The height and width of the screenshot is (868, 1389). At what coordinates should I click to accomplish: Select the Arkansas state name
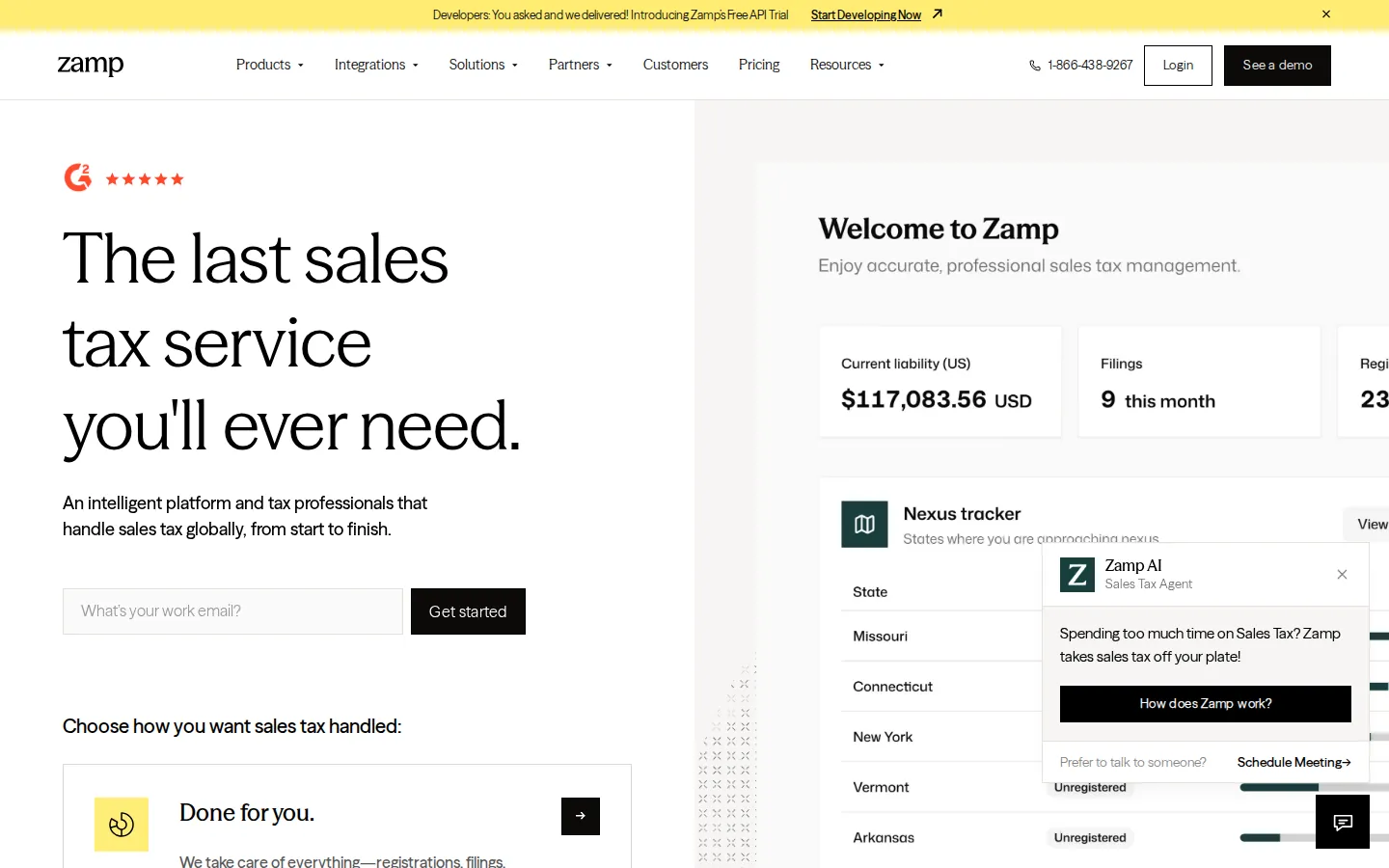[x=884, y=837]
